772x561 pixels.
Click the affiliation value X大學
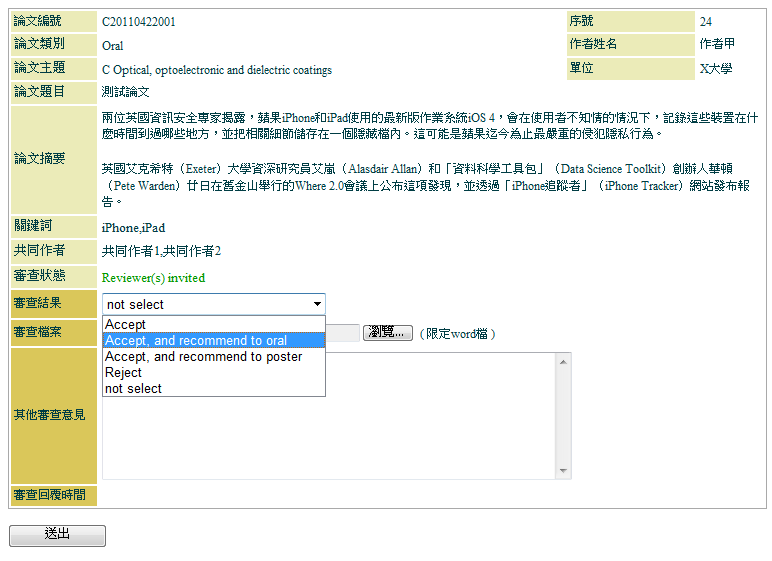(x=715, y=69)
